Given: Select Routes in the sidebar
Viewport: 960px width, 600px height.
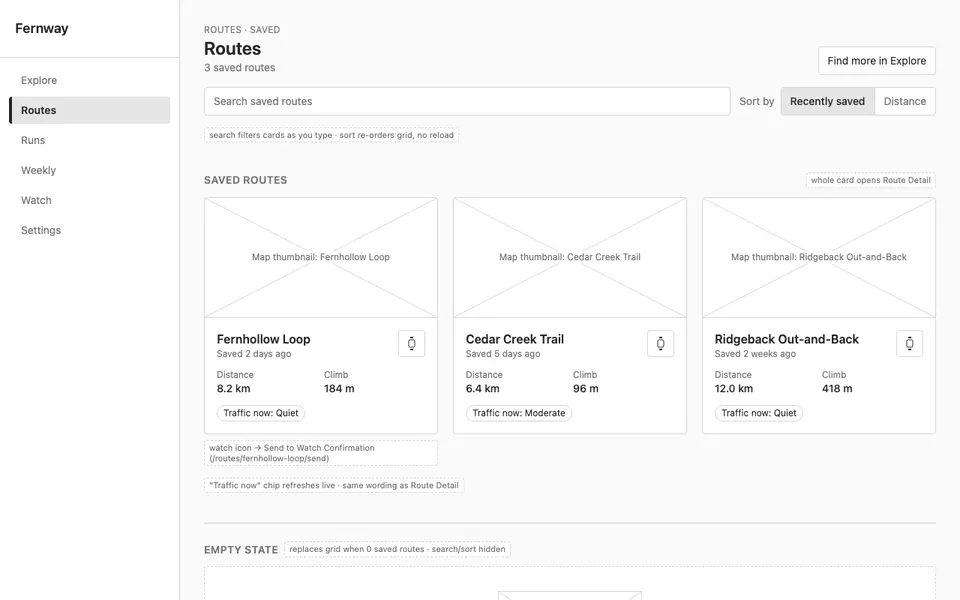Looking at the screenshot, I should coord(89,110).
